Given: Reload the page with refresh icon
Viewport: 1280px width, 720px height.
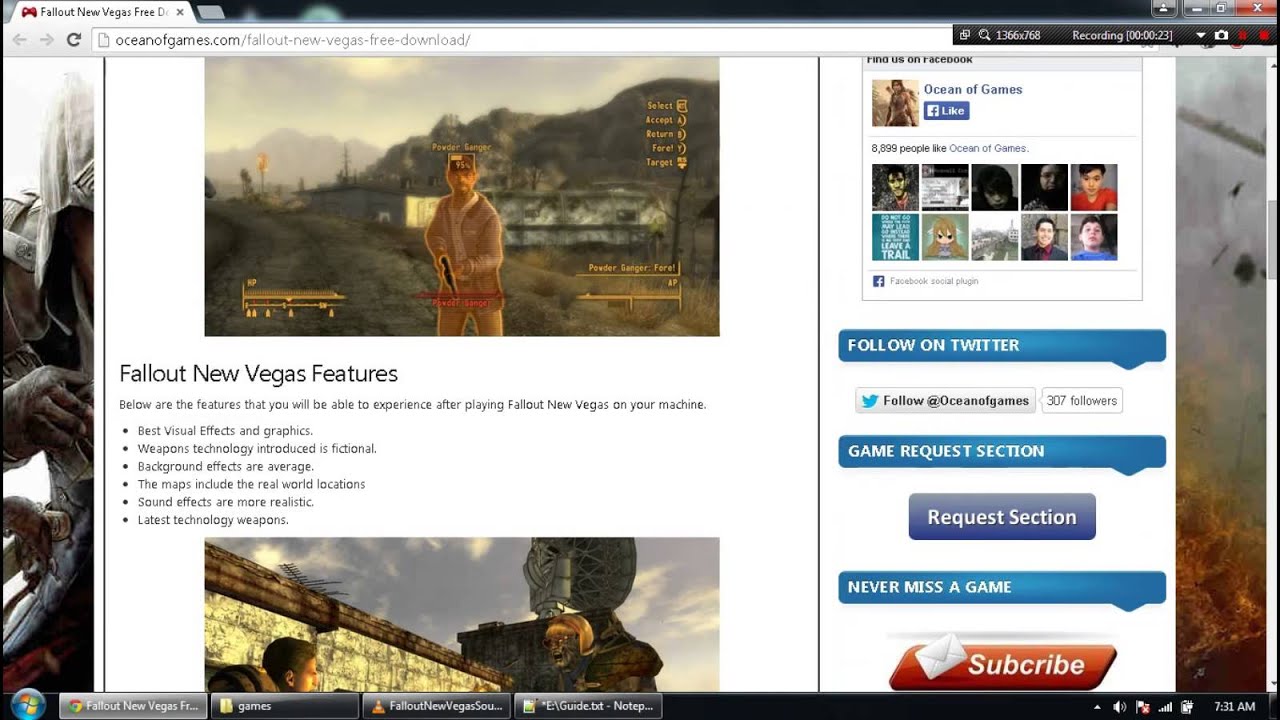Looking at the screenshot, I should tap(73, 40).
